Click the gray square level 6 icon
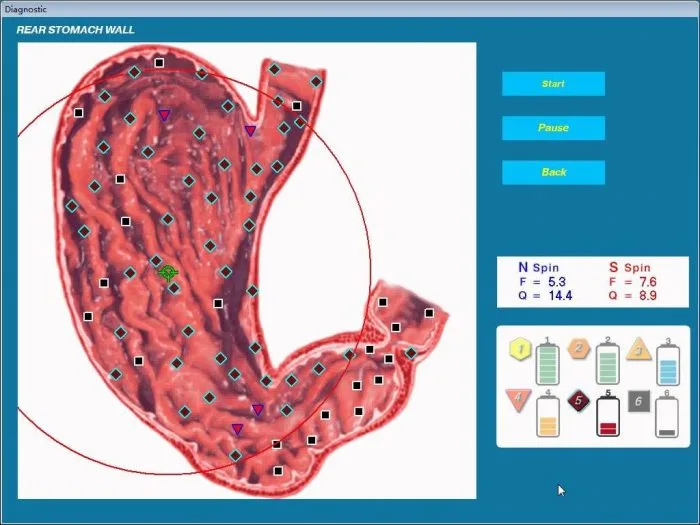700x525 pixels. point(639,401)
